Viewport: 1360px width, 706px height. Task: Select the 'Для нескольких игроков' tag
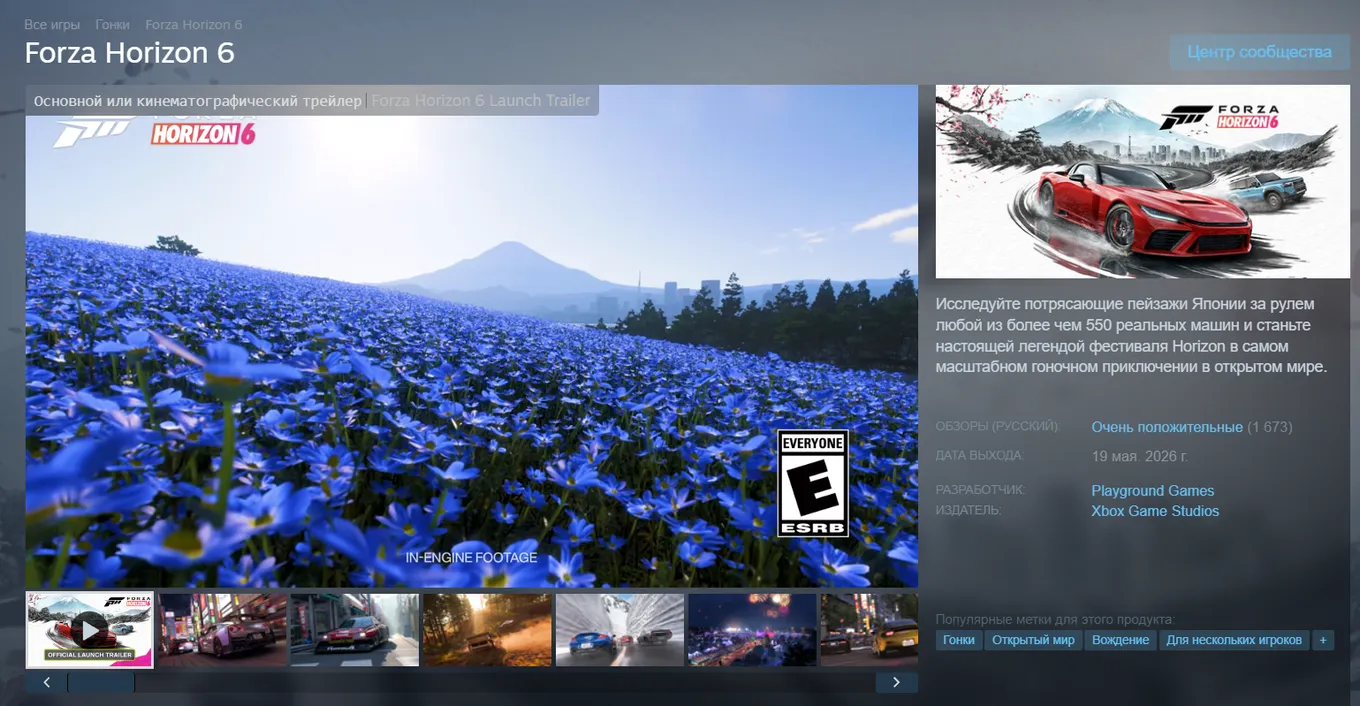pyautogui.click(x=1234, y=640)
